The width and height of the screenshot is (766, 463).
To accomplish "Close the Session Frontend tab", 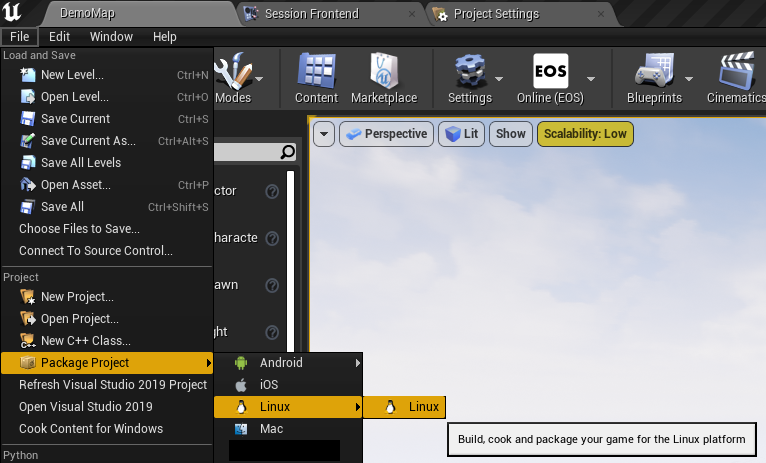I will [412, 14].
